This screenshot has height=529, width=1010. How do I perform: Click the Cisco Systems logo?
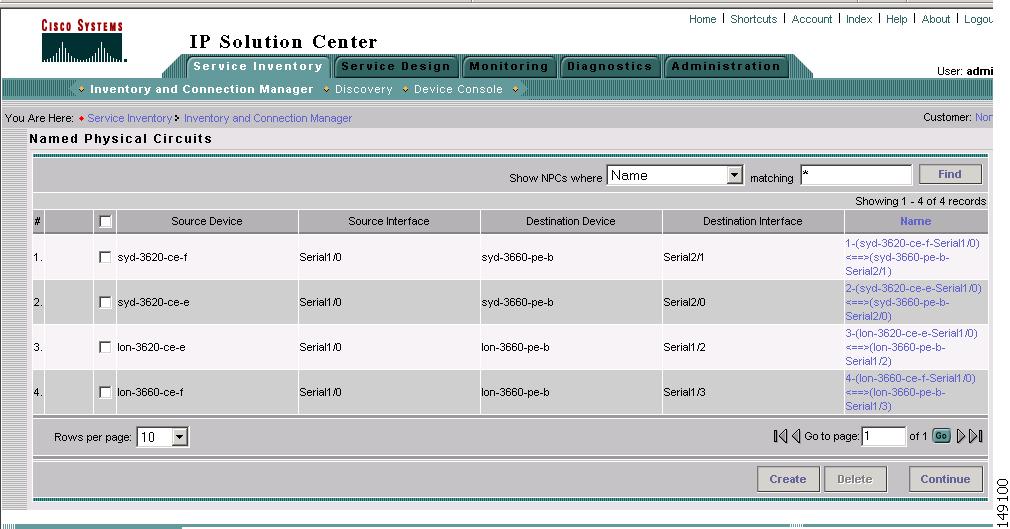[x=82, y=41]
